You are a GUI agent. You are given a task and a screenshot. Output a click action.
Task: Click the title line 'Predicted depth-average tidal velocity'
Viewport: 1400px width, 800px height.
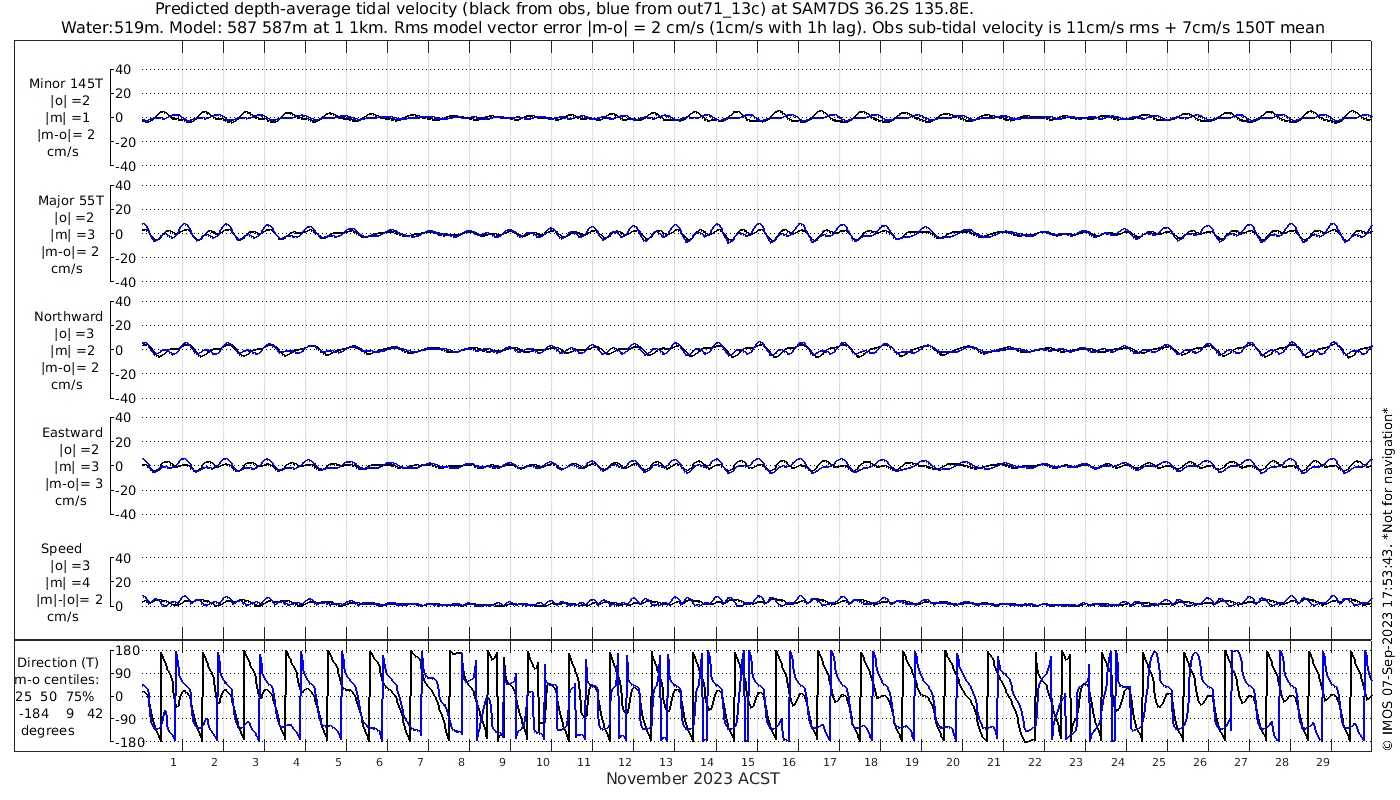[565, 9]
